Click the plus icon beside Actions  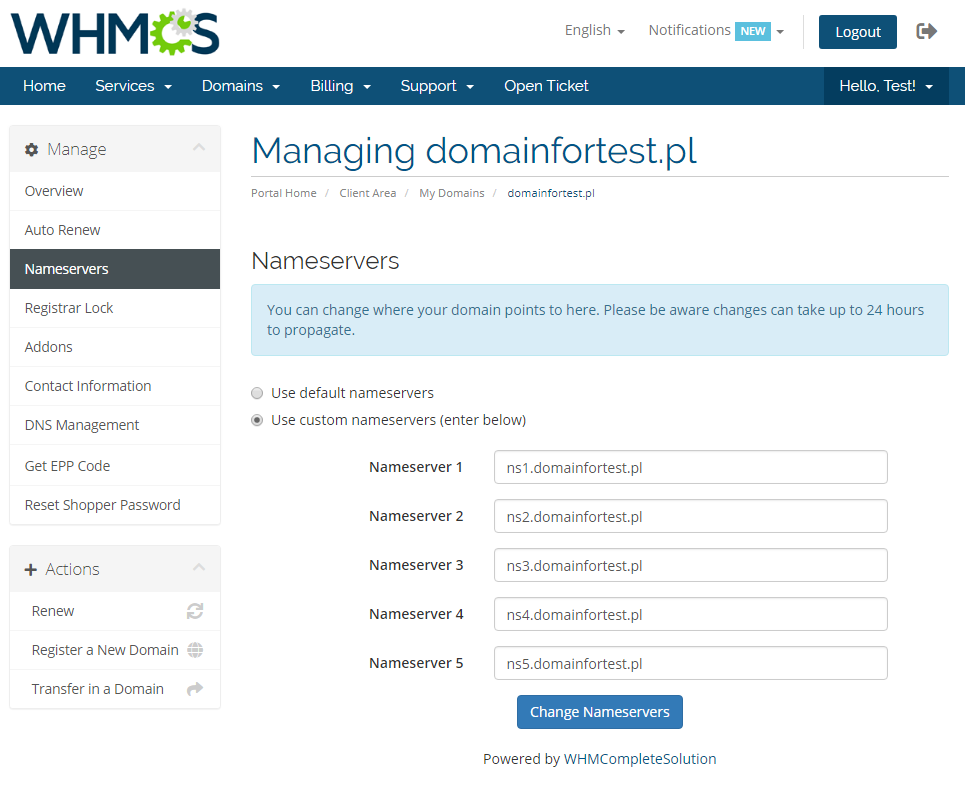31,570
